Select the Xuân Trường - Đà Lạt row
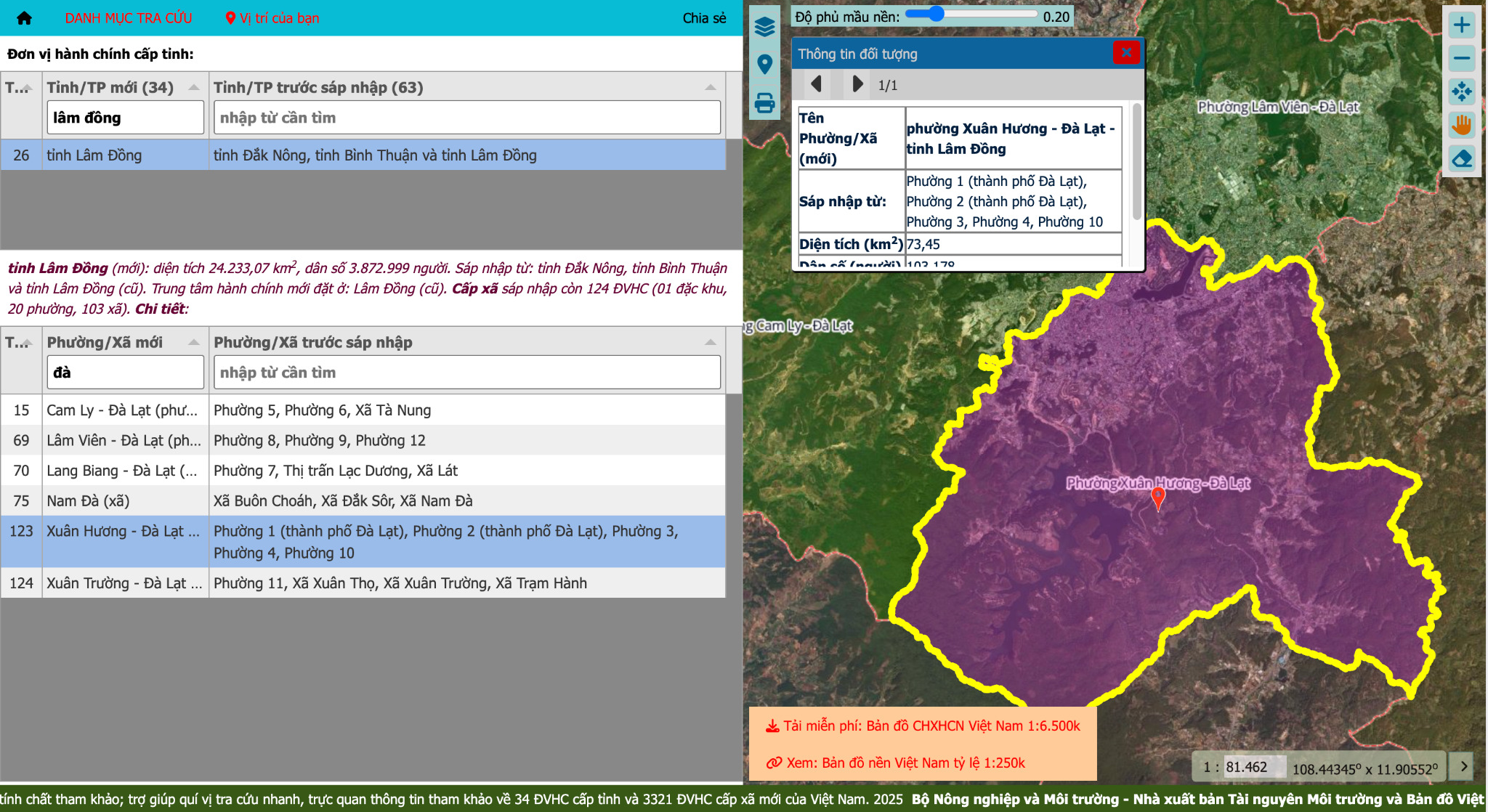The width and height of the screenshot is (1488, 812). 363,583
